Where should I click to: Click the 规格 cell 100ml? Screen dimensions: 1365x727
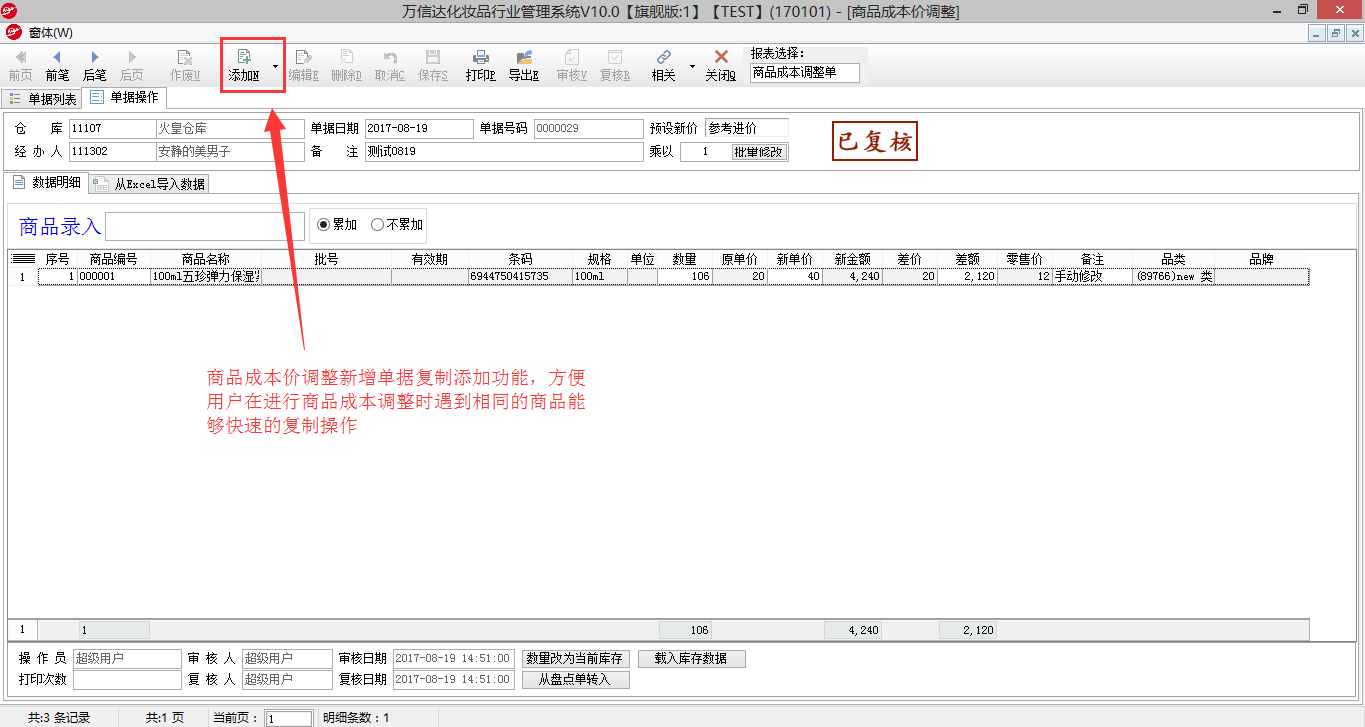coord(600,277)
